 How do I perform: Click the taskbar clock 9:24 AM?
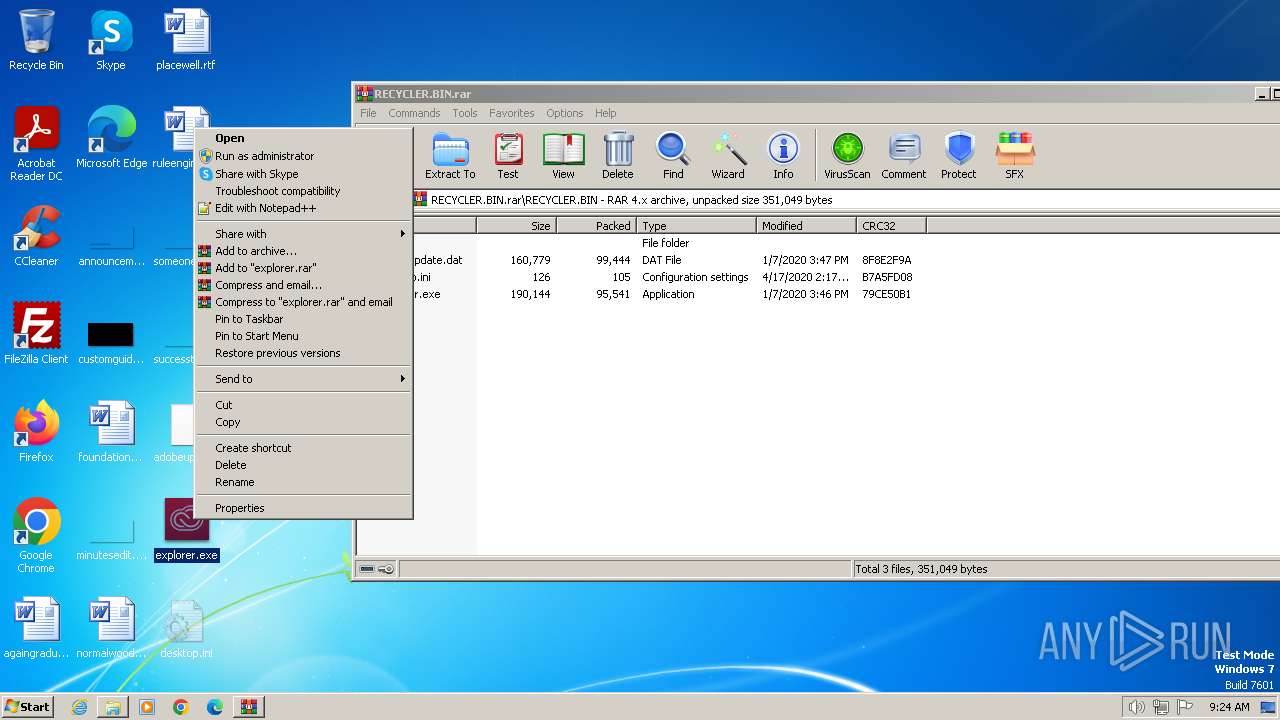tap(1229, 707)
